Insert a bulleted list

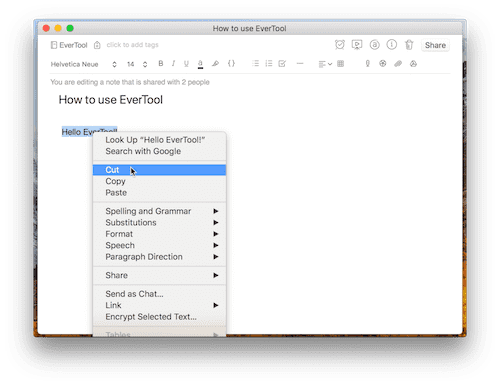point(256,63)
